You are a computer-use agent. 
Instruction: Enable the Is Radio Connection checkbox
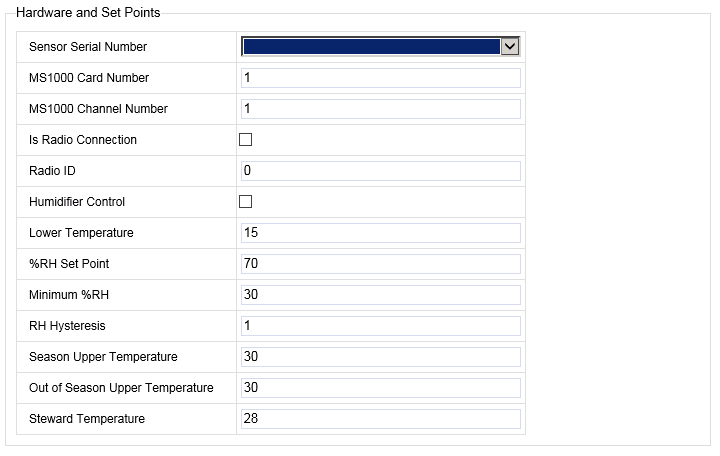(246, 140)
